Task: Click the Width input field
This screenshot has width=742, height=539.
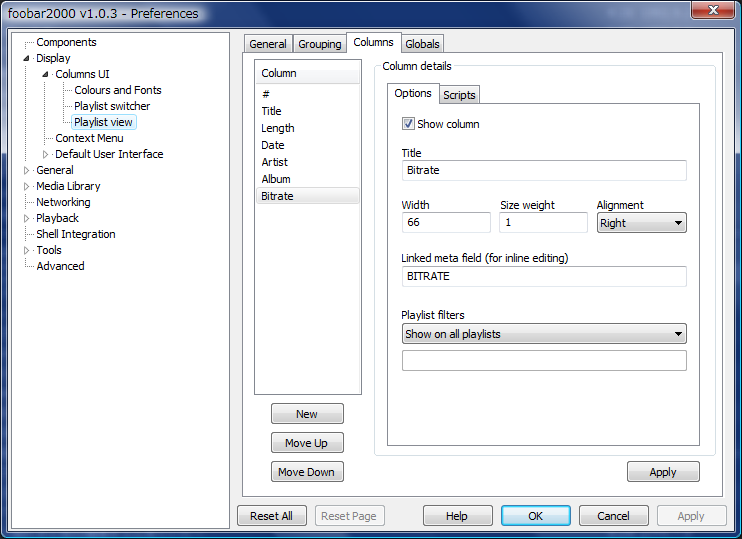Action: (446, 222)
